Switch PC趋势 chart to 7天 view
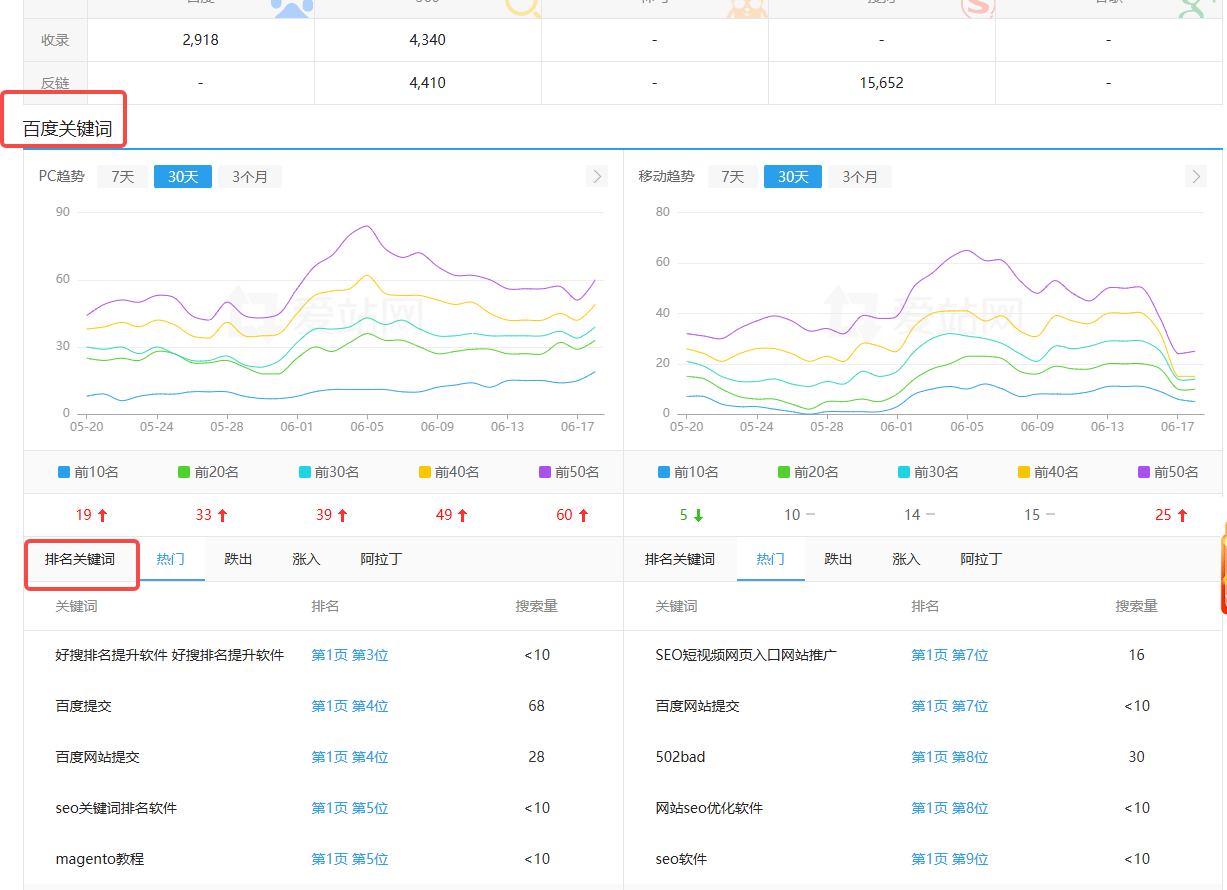Image resolution: width=1227 pixels, height=890 pixels. [x=122, y=176]
